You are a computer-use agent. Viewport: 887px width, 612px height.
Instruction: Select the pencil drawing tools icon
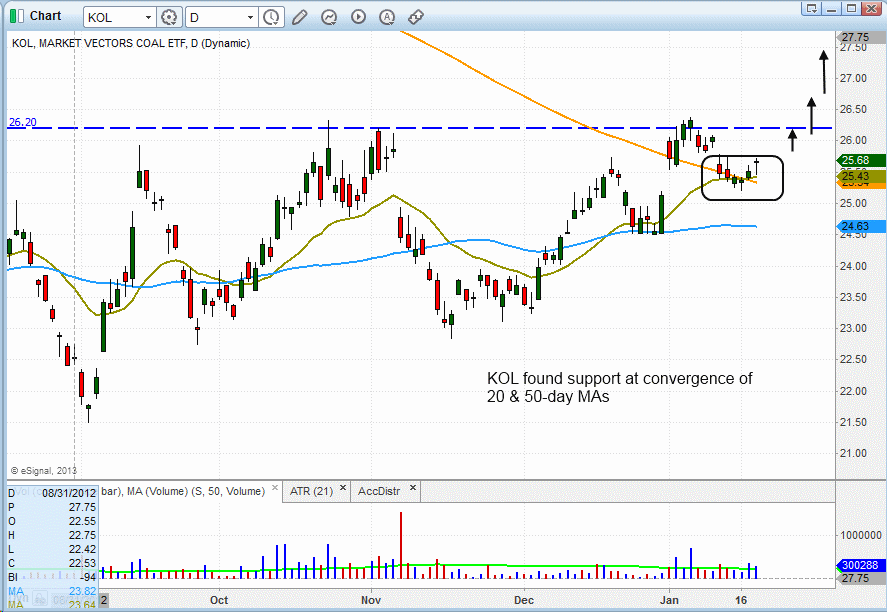coord(300,17)
